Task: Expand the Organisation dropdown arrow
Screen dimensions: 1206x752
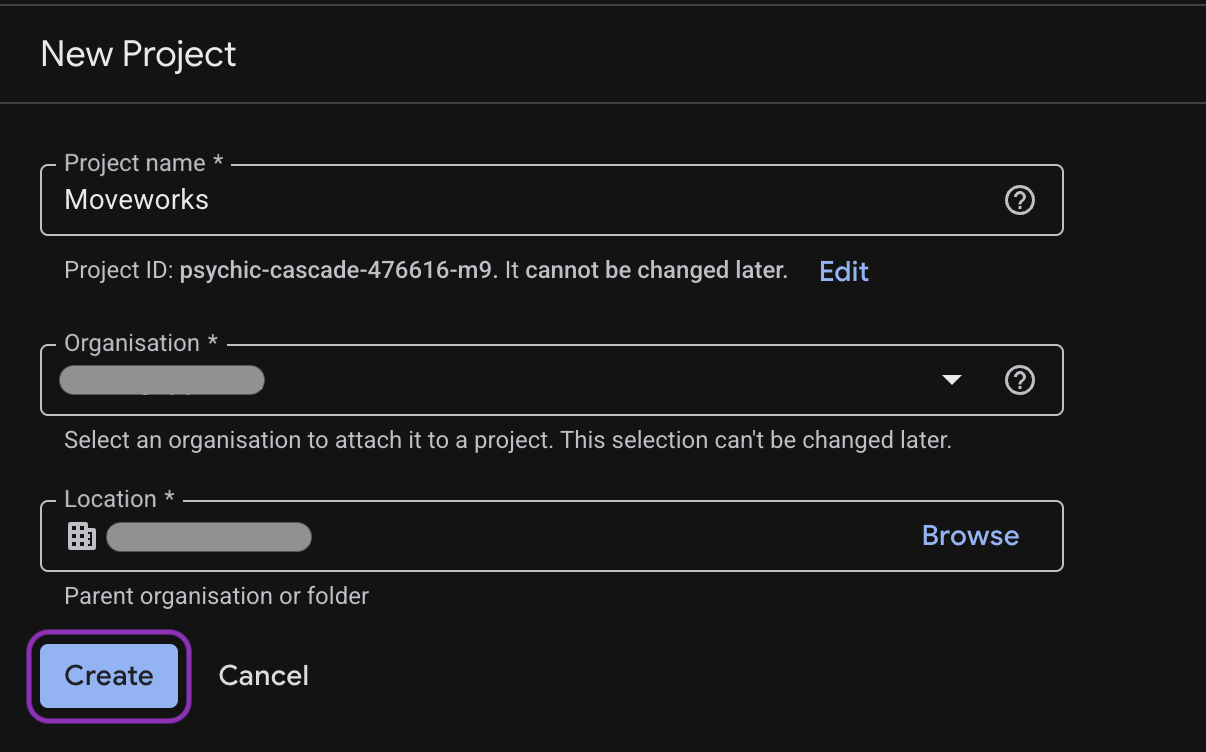Action: (952, 380)
